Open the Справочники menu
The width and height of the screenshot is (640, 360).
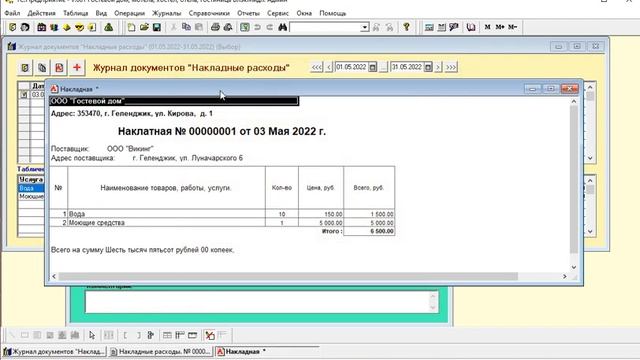209,13
